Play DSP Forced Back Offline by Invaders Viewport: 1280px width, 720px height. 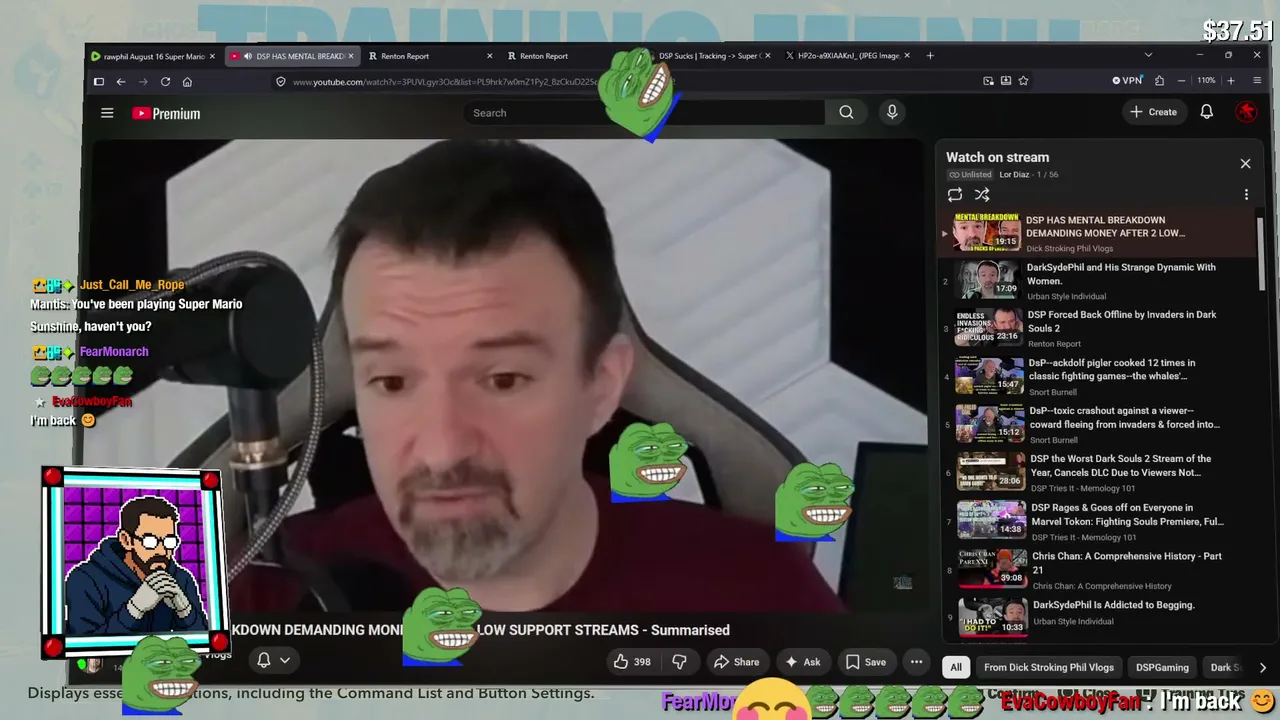(1099, 329)
